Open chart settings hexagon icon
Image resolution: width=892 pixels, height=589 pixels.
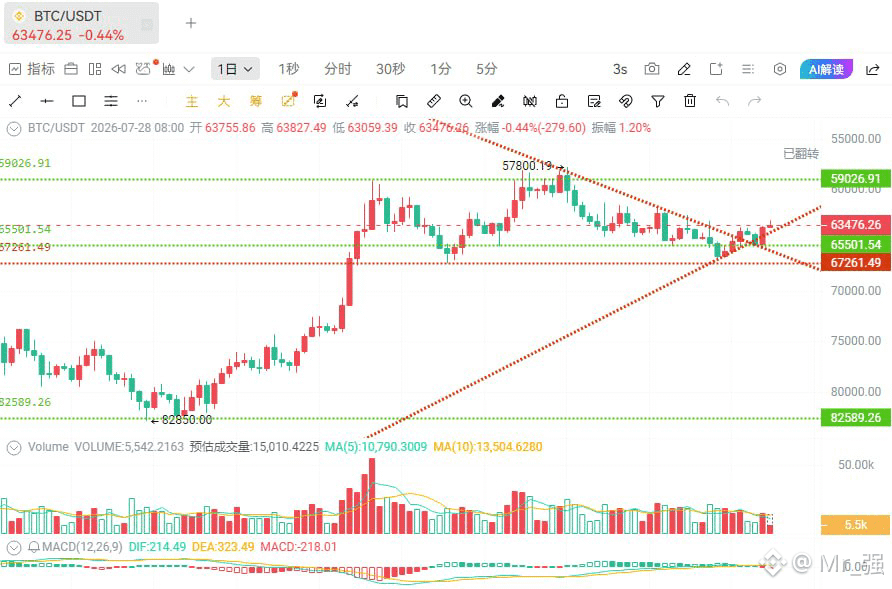coord(780,69)
